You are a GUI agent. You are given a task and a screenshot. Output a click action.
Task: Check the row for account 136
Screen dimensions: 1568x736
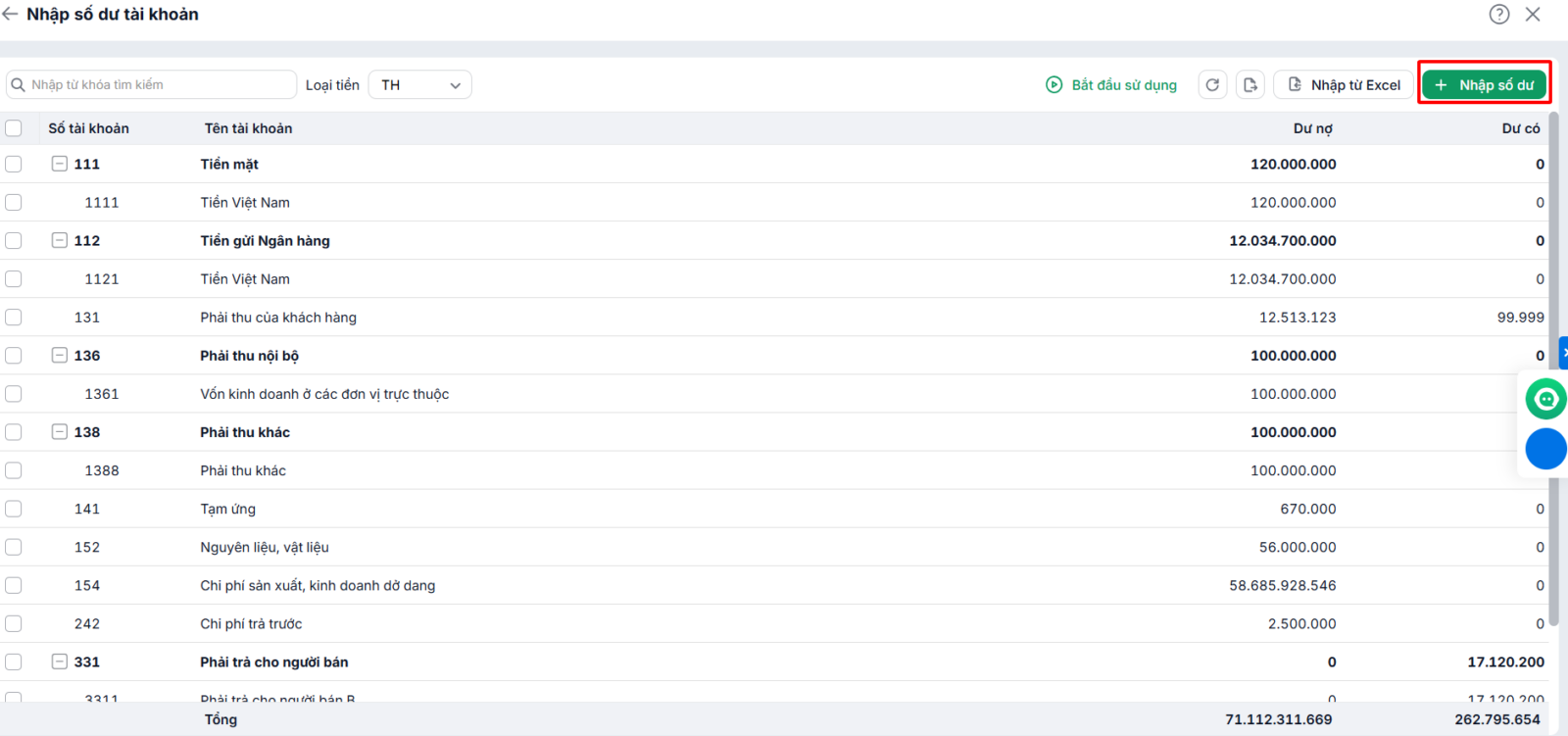tap(14, 355)
